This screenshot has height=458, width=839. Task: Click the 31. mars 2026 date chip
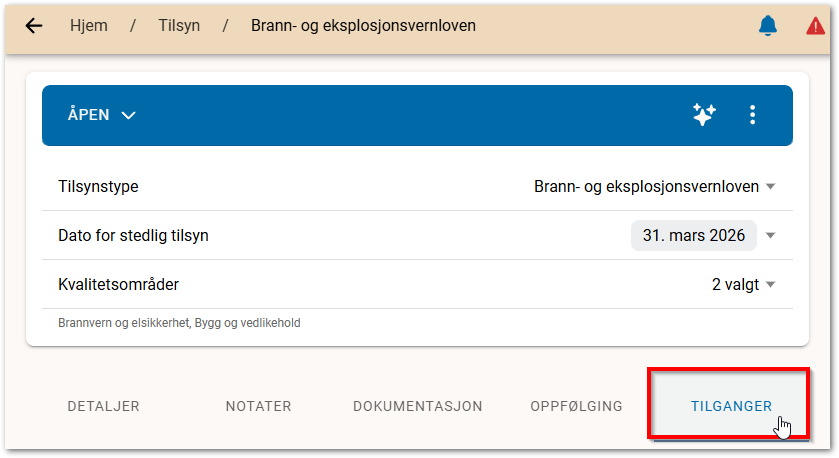pyautogui.click(x=693, y=236)
